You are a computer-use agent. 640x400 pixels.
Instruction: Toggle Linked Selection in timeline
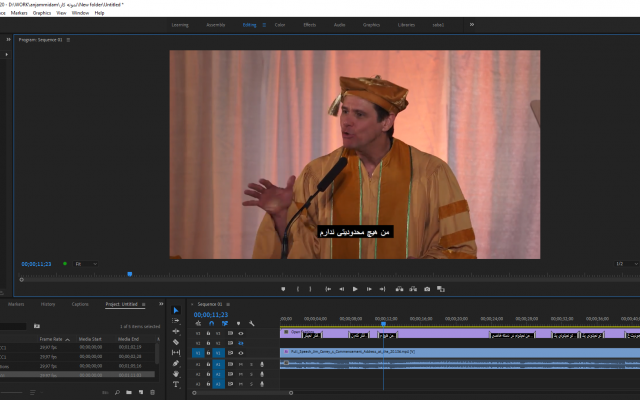coord(225,323)
